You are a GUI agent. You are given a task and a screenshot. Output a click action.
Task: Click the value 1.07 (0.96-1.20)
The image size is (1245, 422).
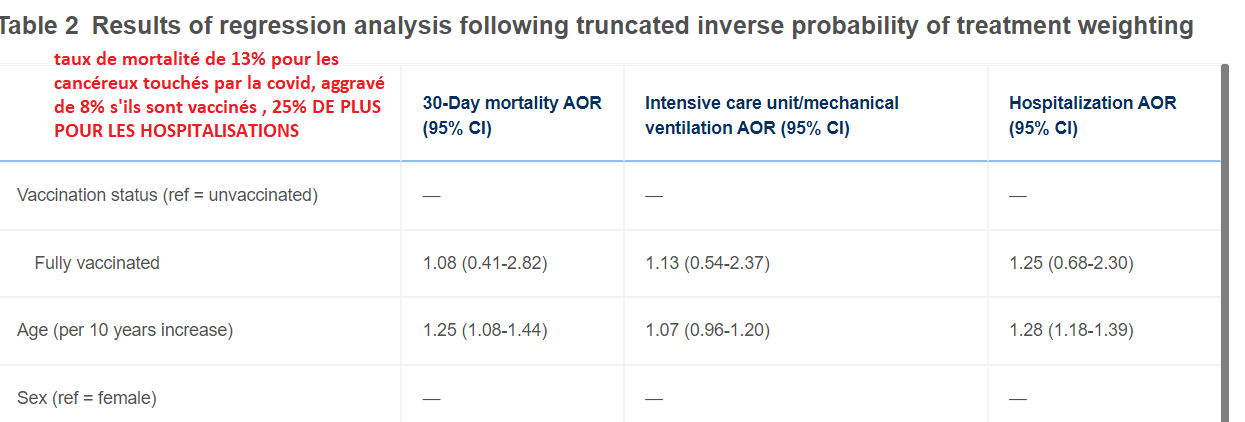click(707, 330)
